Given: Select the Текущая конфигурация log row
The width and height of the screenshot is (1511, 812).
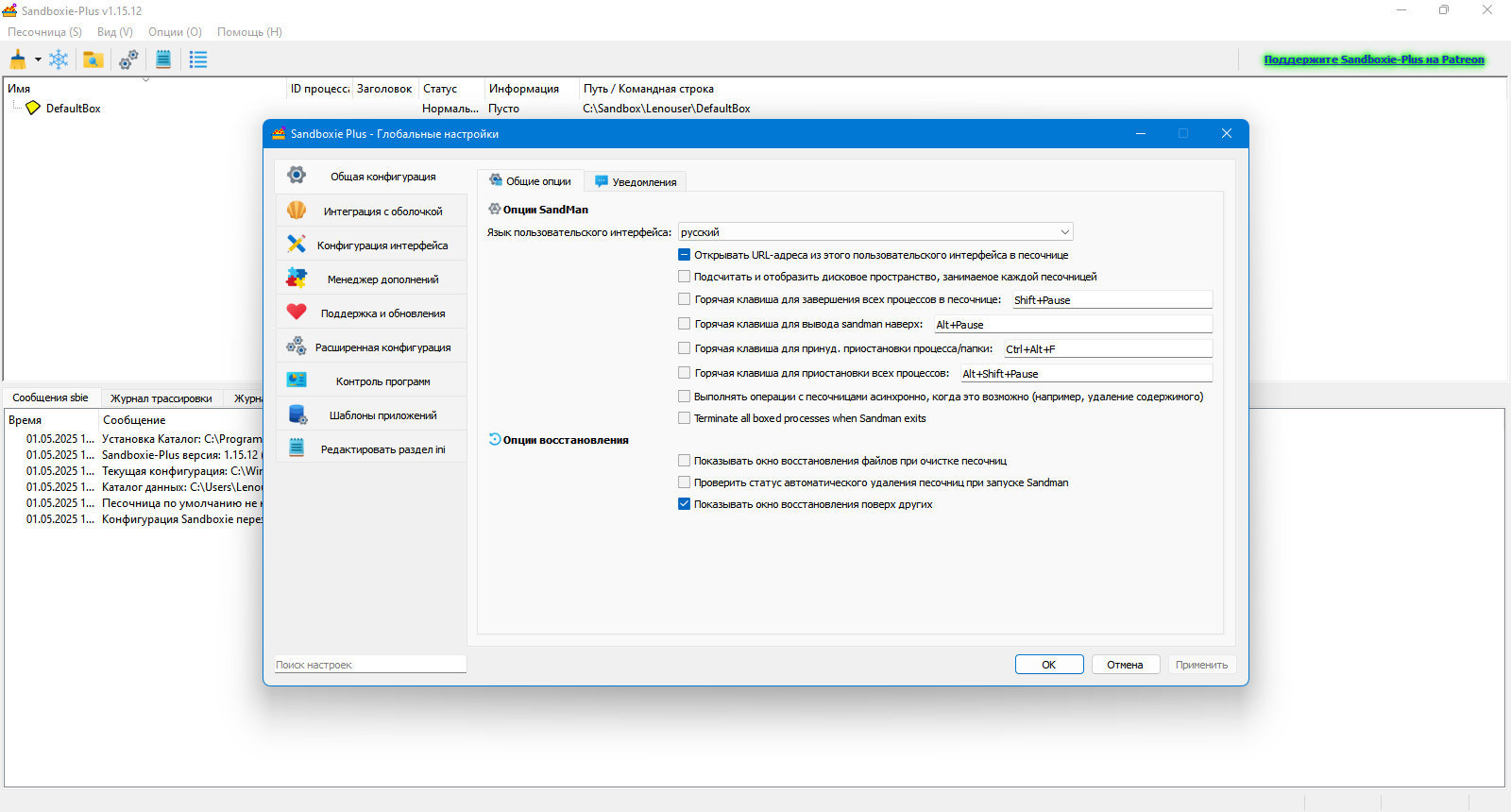Looking at the screenshot, I should [134, 471].
